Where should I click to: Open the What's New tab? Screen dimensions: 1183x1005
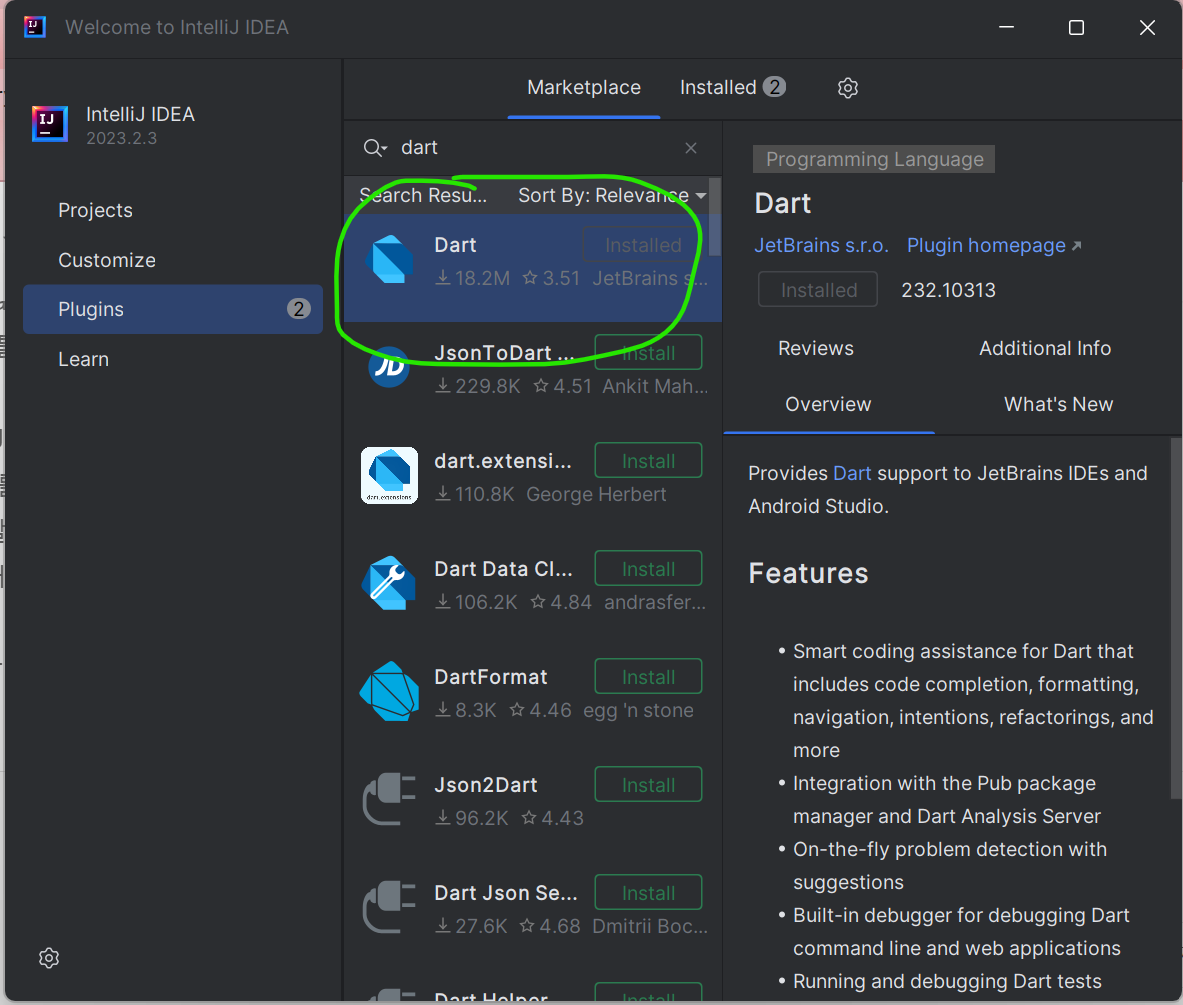[x=1059, y=404]
